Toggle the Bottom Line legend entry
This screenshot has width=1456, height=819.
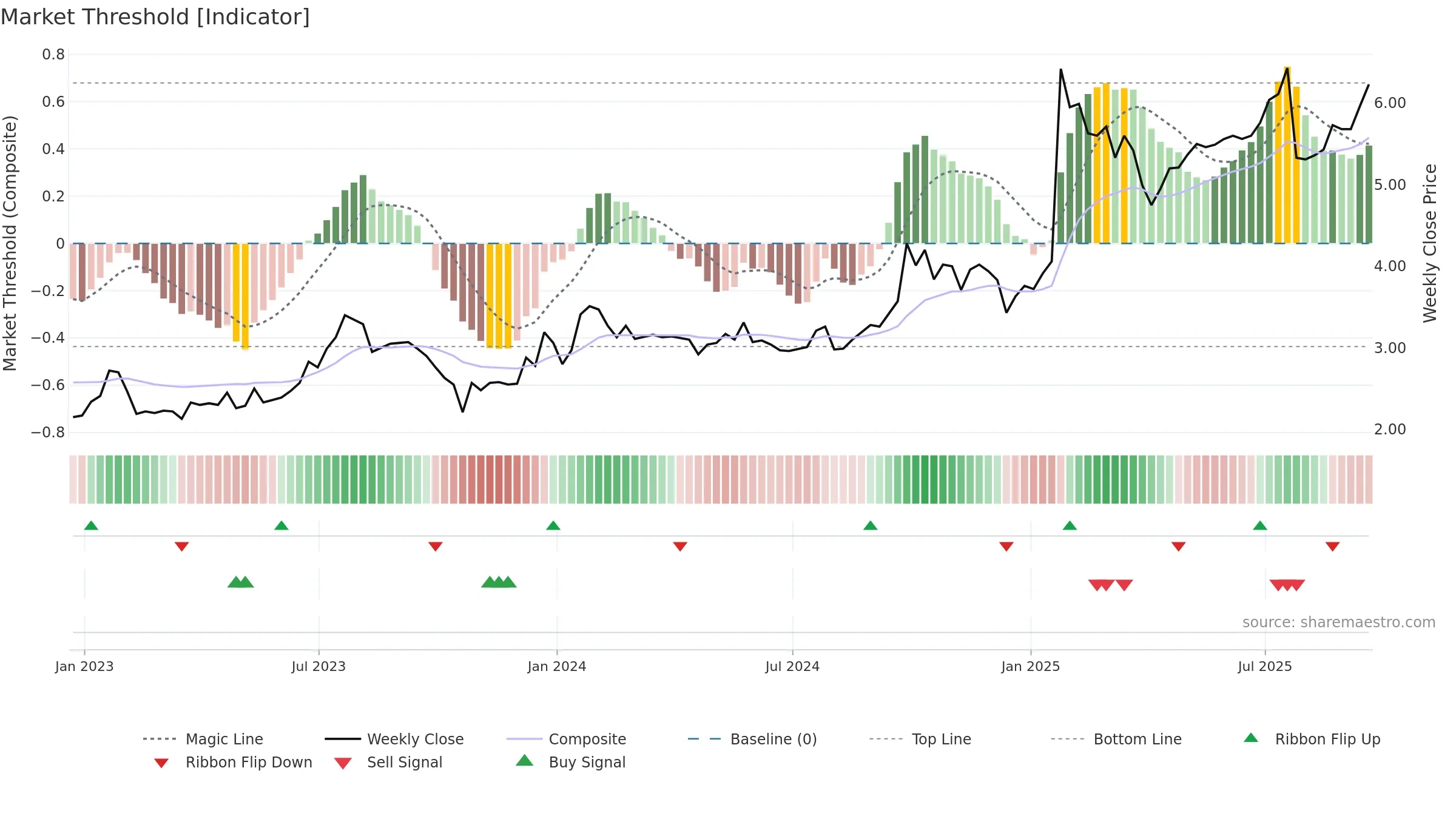[x=1116, y=739]
